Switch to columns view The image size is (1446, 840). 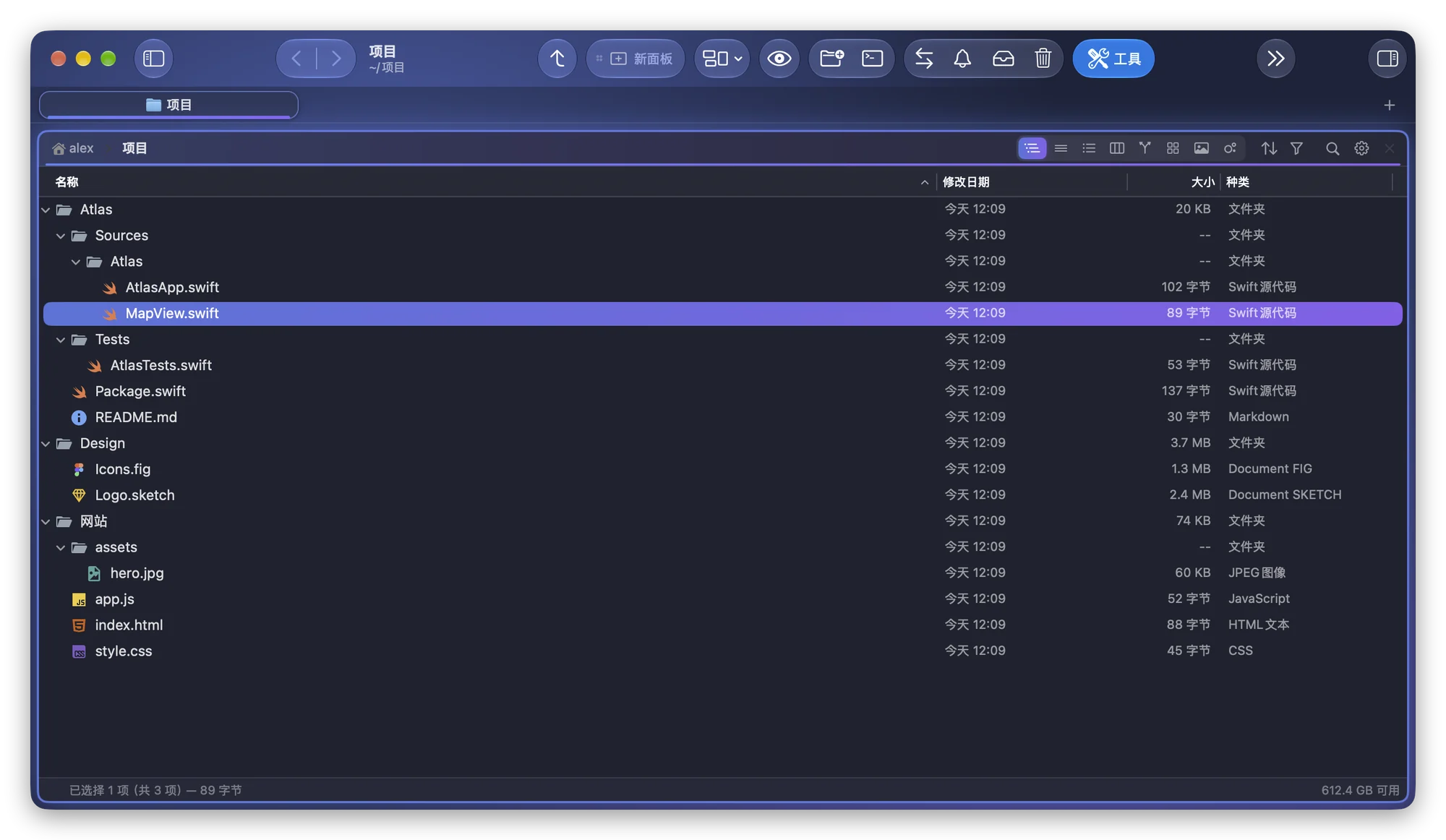click(1116, 148)
